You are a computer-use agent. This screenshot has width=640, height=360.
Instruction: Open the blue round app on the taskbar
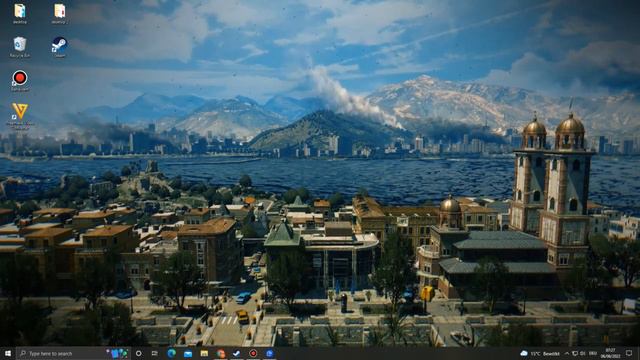coord(269,353)
